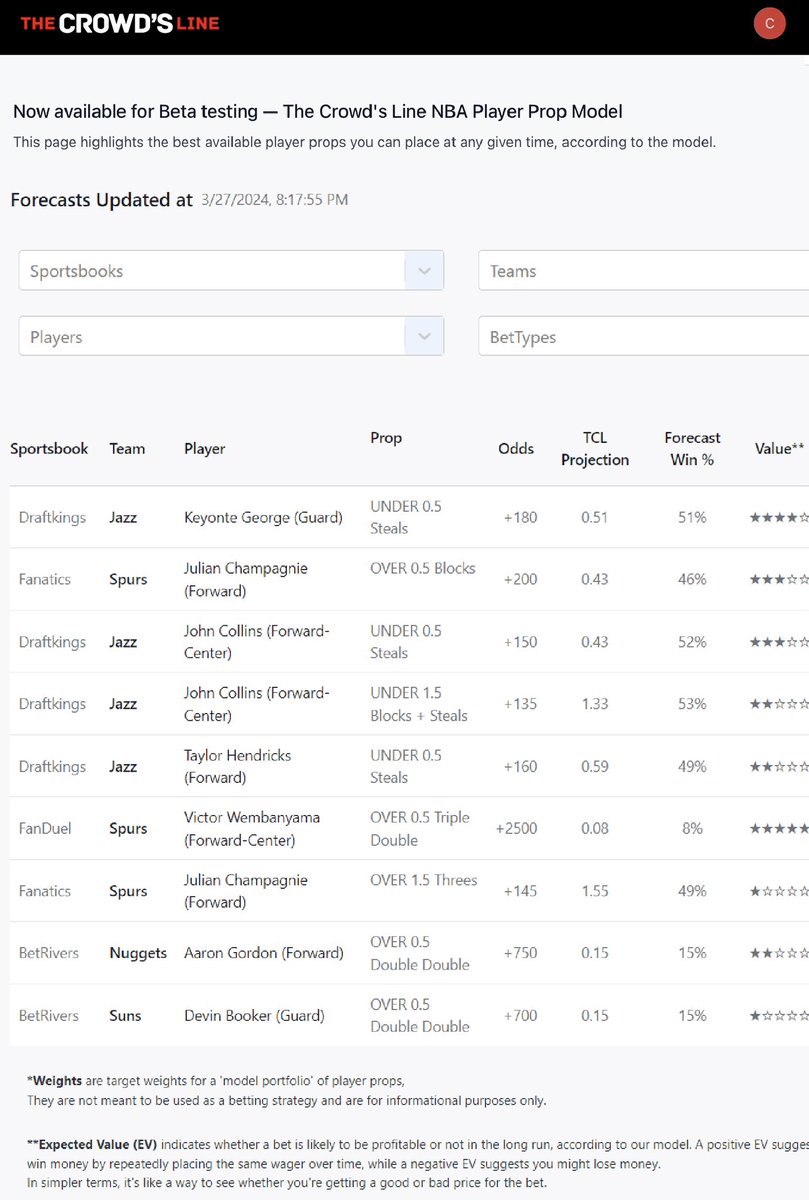Click star rating for Devin Booker row
Image resolution: width=809 pixels, height=1200 pixels.
tap(779, 1016)
